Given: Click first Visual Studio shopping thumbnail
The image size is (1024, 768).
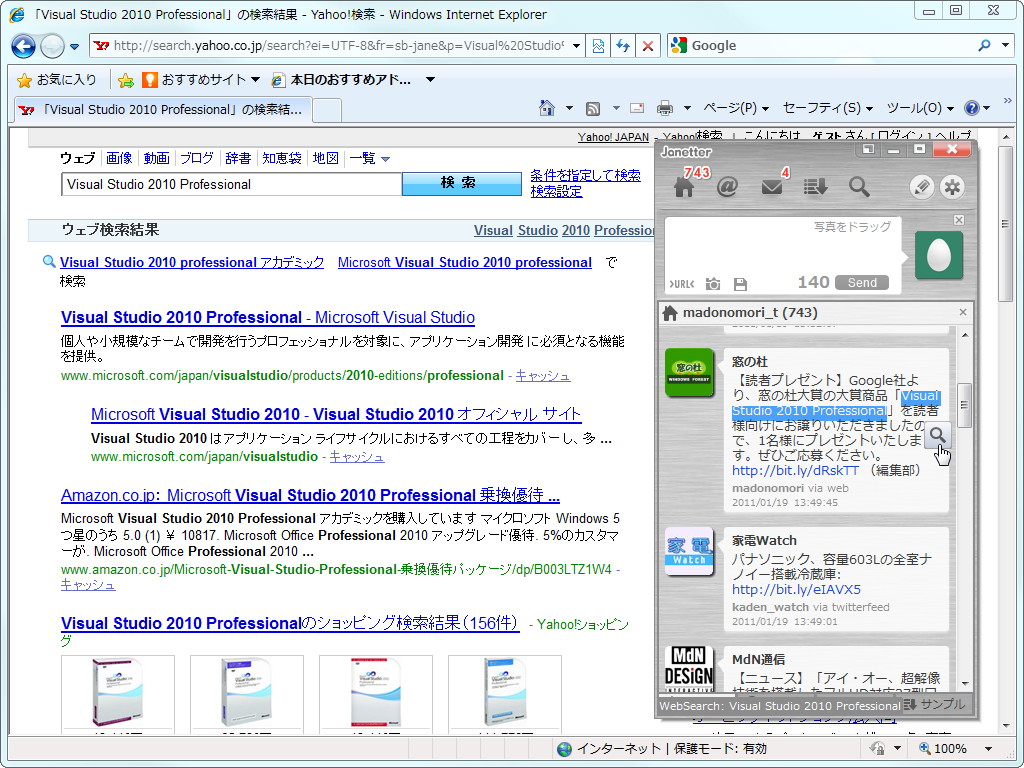Looking at the screenshot, I should pyautogui.click(x=118, y=692).
